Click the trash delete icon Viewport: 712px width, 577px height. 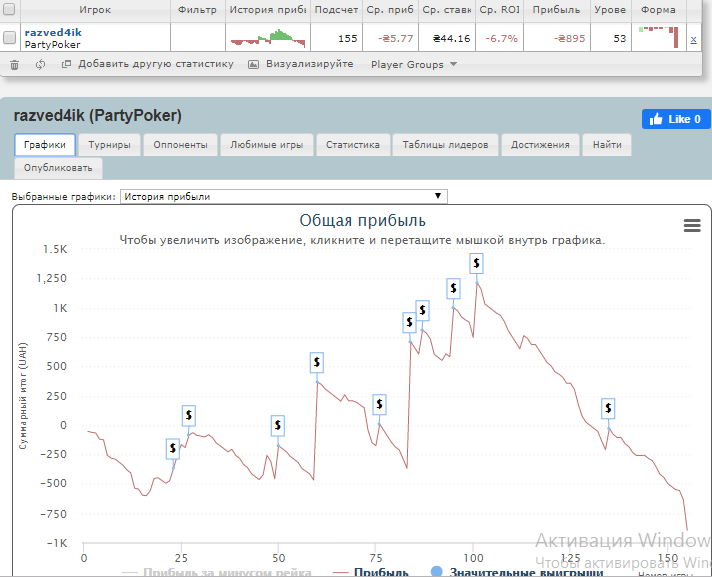(x=15, y=65)
